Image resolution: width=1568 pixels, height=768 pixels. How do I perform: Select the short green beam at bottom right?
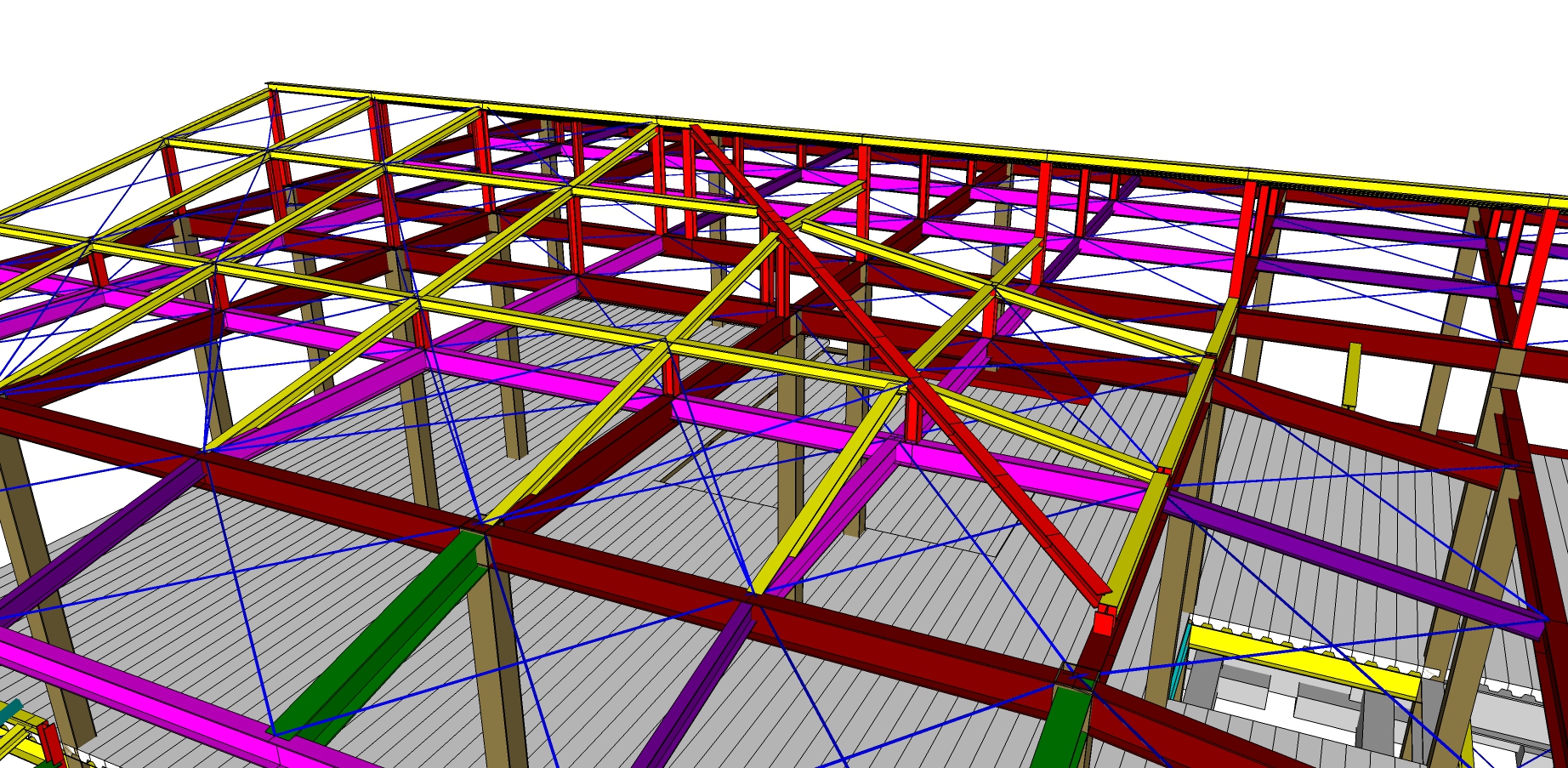click(1059, 730)
